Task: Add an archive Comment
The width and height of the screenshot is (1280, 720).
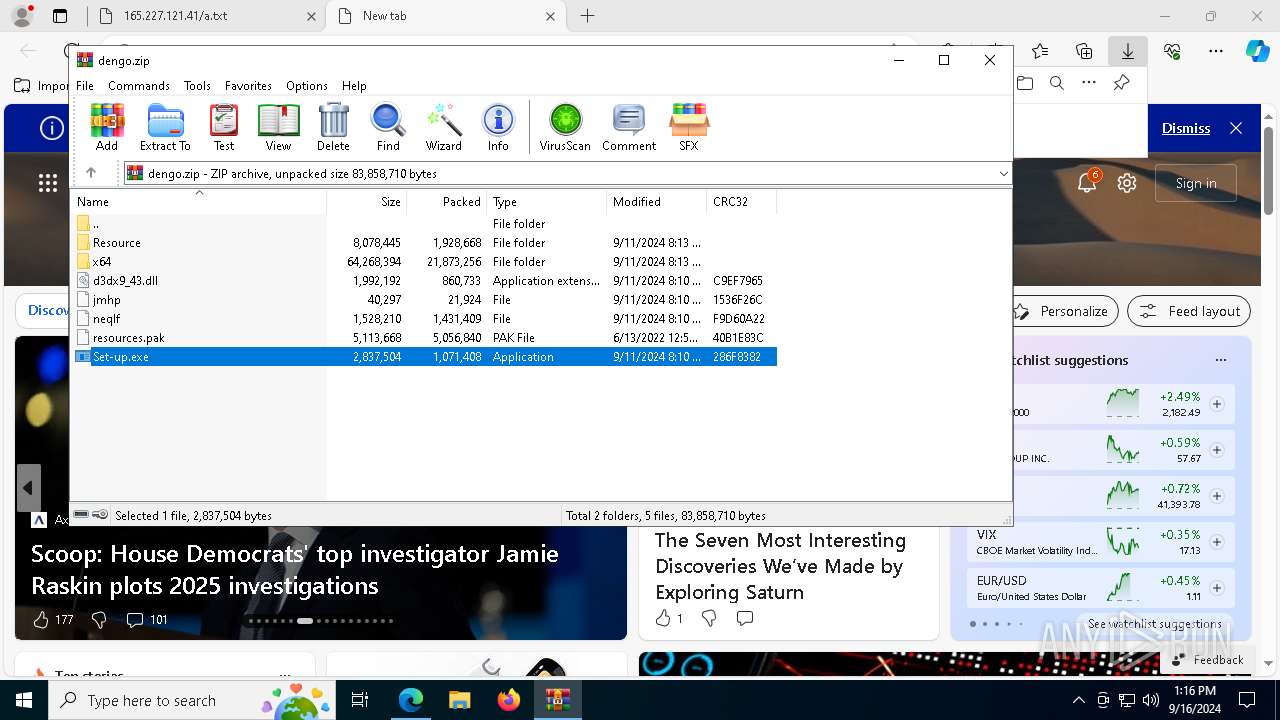Action: tap(629, 127)
